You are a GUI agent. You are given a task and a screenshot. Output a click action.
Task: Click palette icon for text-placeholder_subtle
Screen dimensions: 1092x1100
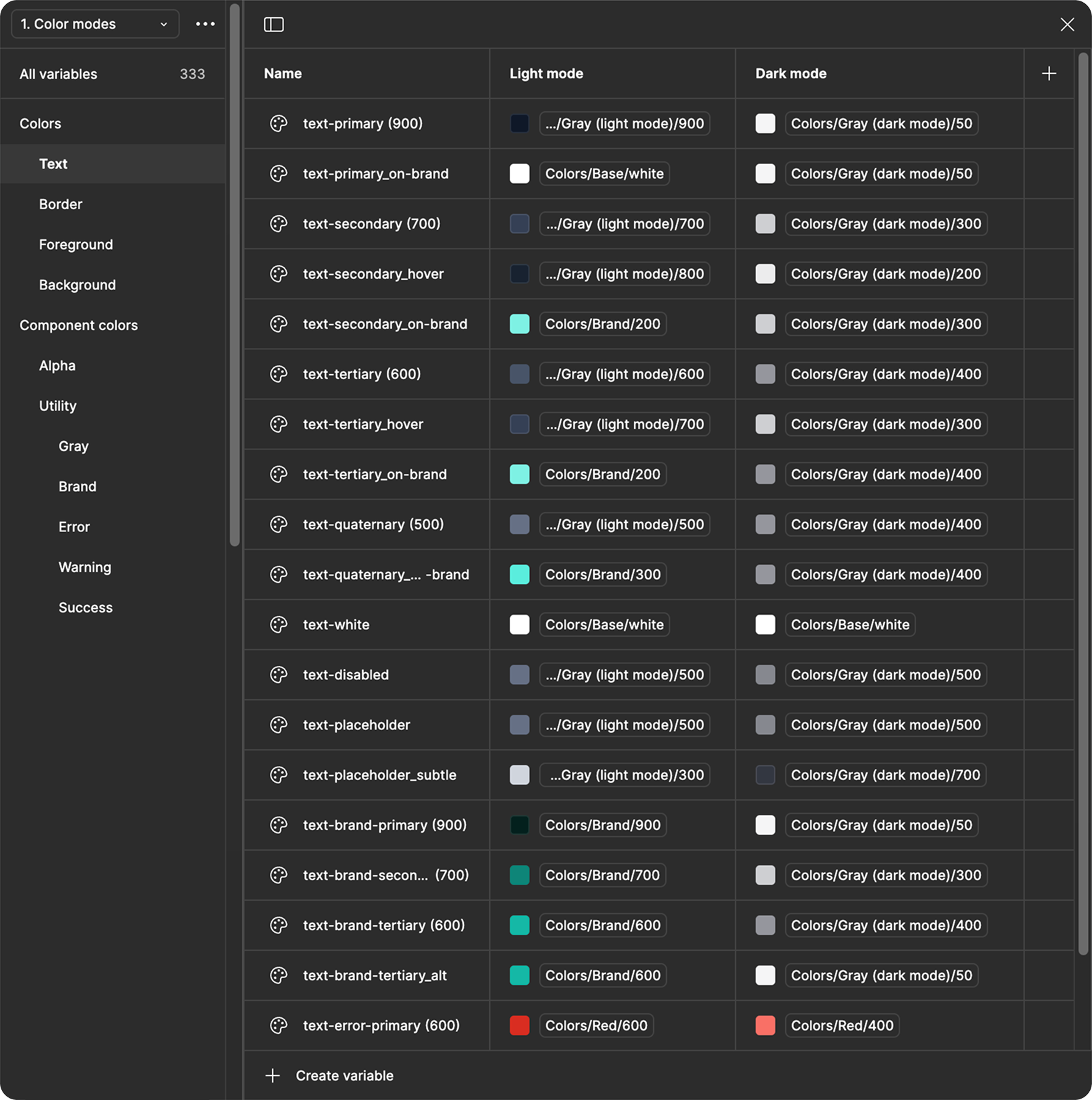point(279,775)
